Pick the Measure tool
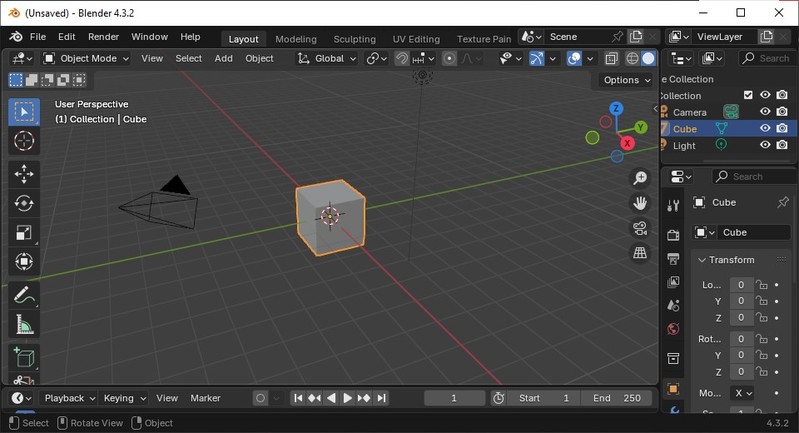The width and height of the screenshot is (799, 433). coord(24,324)
